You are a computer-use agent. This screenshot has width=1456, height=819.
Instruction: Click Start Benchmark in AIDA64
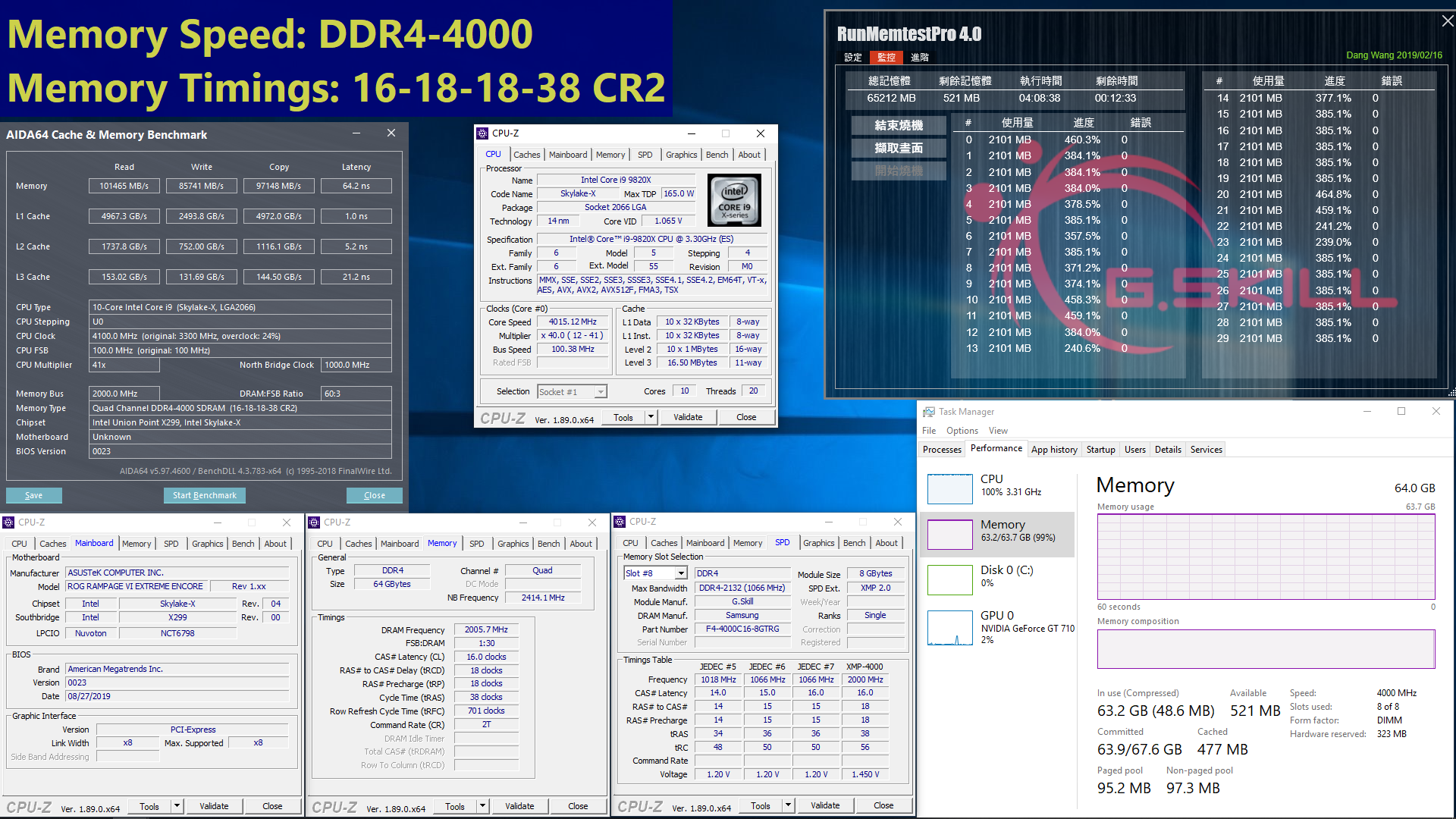click(x=205, y=495)
